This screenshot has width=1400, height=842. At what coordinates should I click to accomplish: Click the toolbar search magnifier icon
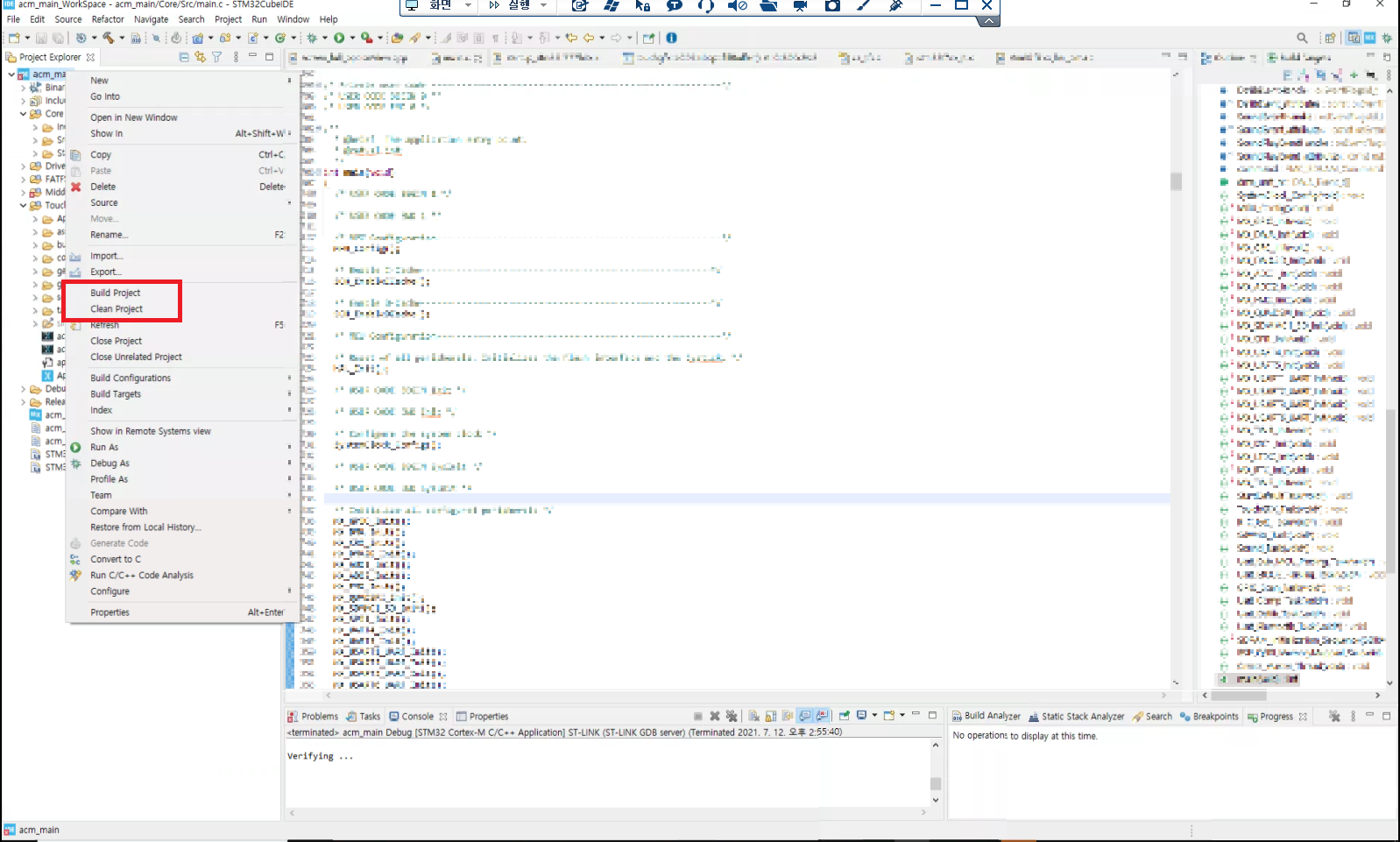point(1302,38)
